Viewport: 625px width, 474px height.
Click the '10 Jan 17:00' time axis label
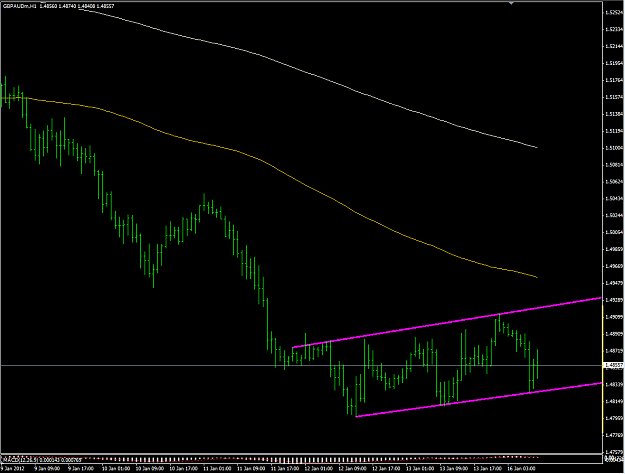(x=183, y=469)
